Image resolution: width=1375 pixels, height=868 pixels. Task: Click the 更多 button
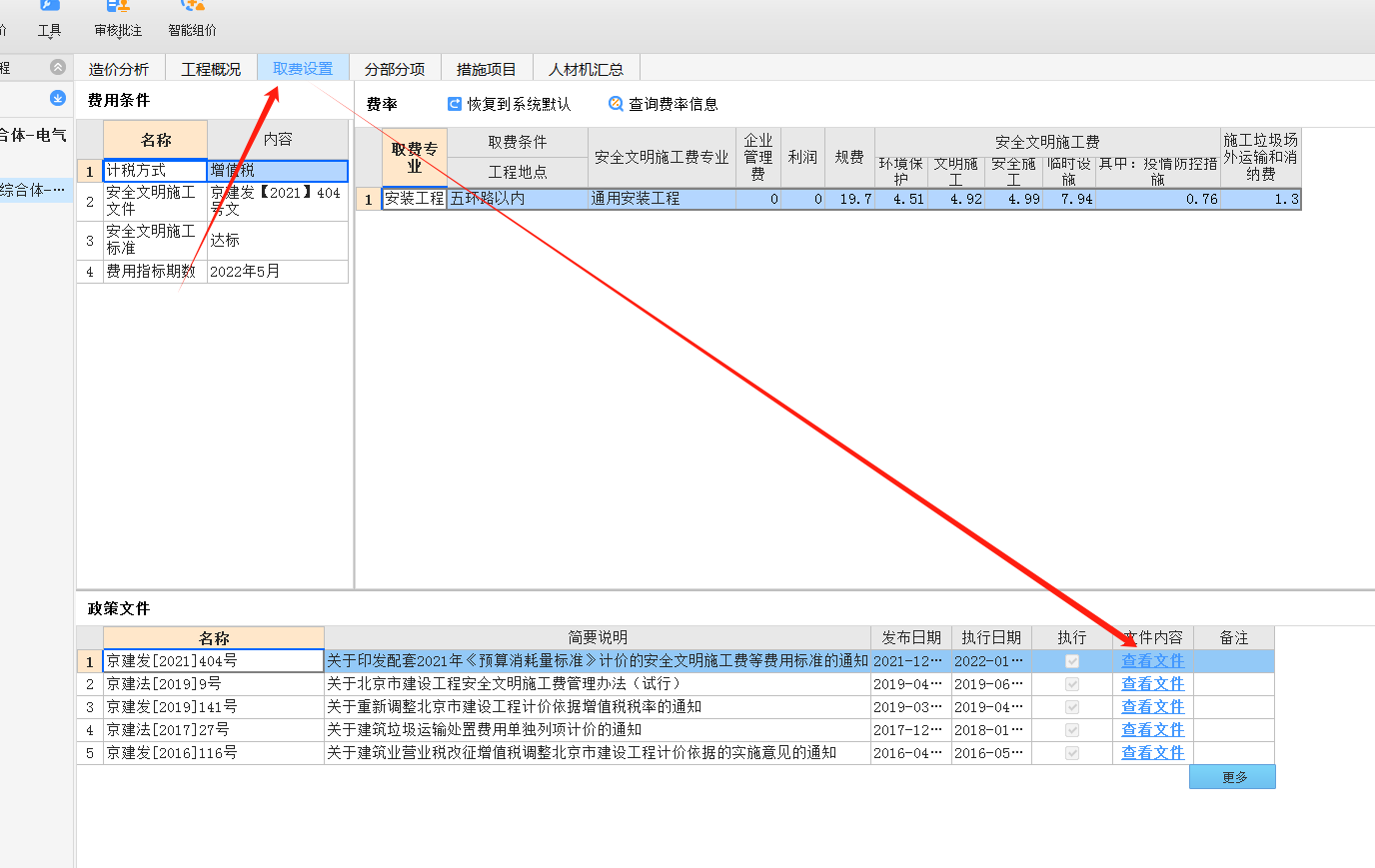click(1232, 777)
